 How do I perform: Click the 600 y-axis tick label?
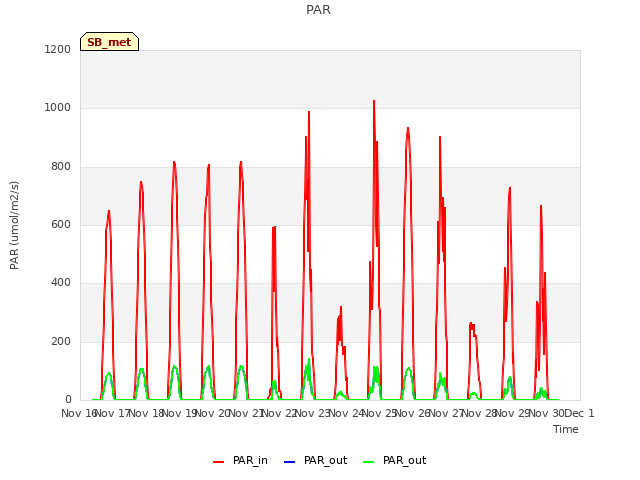coord(61,224)
